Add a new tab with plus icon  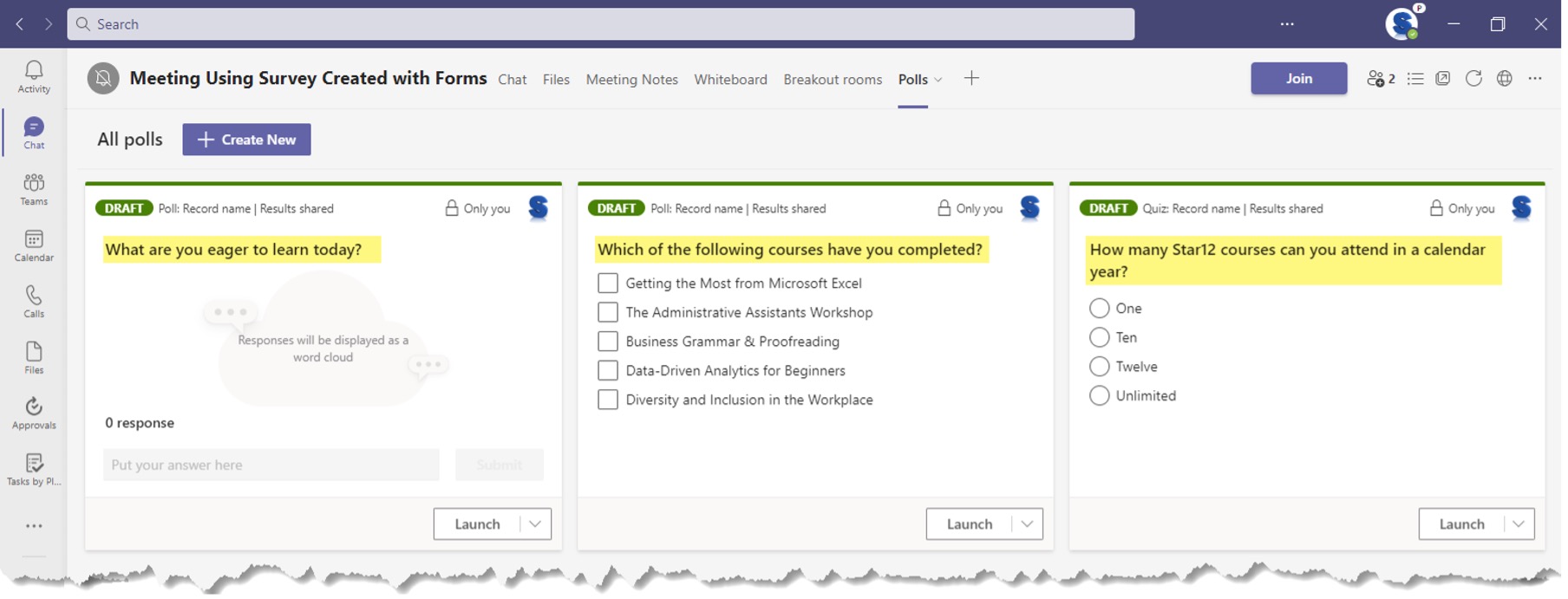pyautogui.click(x=971, y=79)
